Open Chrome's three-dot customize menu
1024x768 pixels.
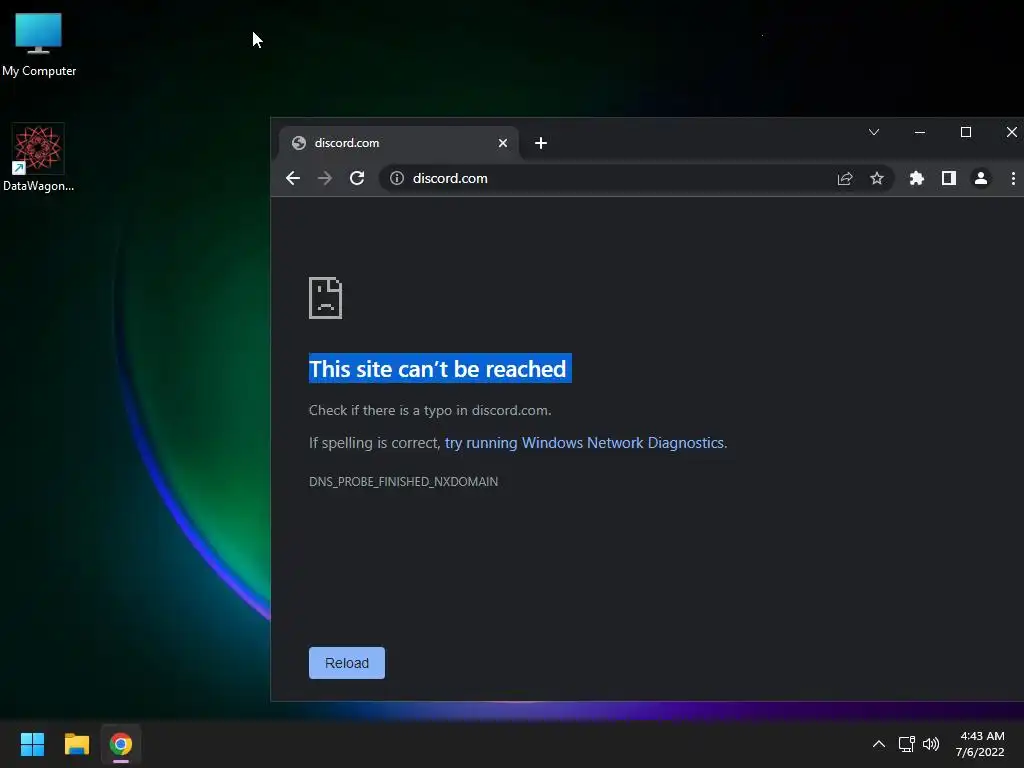pos(1013,178)
